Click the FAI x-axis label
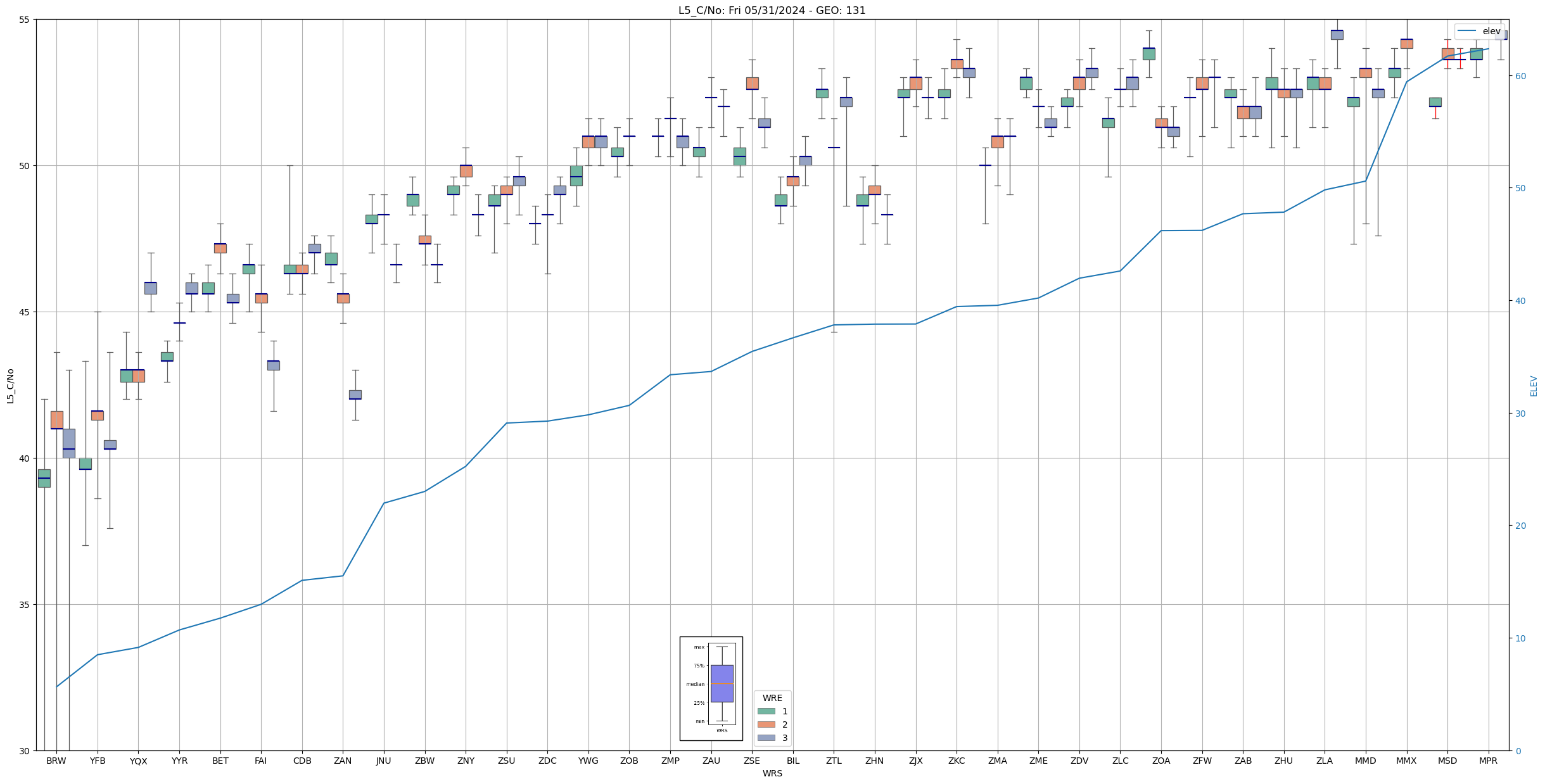The image size is (1545, 784). point(261,761)
